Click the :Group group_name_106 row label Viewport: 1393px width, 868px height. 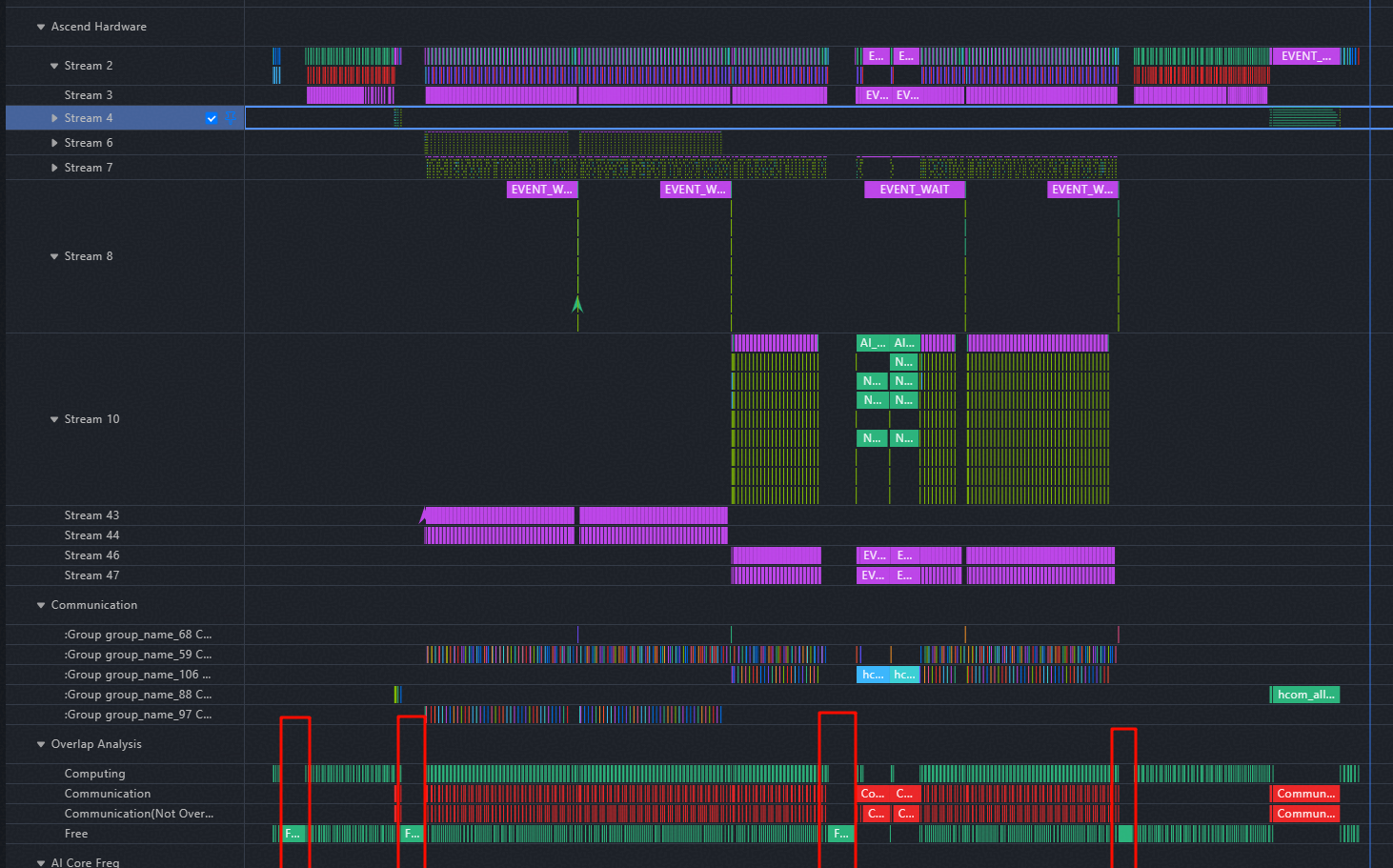138,675
